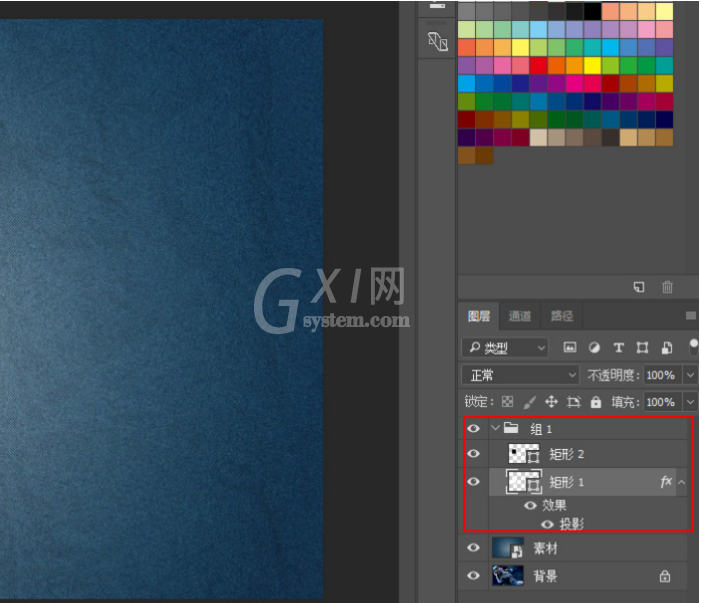
Task: Open the 不透明度 opacity dropdown arrow
Action: click(x=690, y=375)
